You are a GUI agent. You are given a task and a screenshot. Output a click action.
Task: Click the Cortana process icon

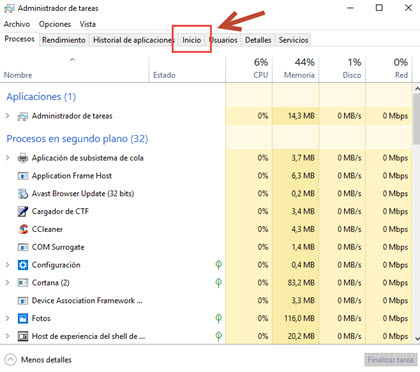click(x=23, y=283)
